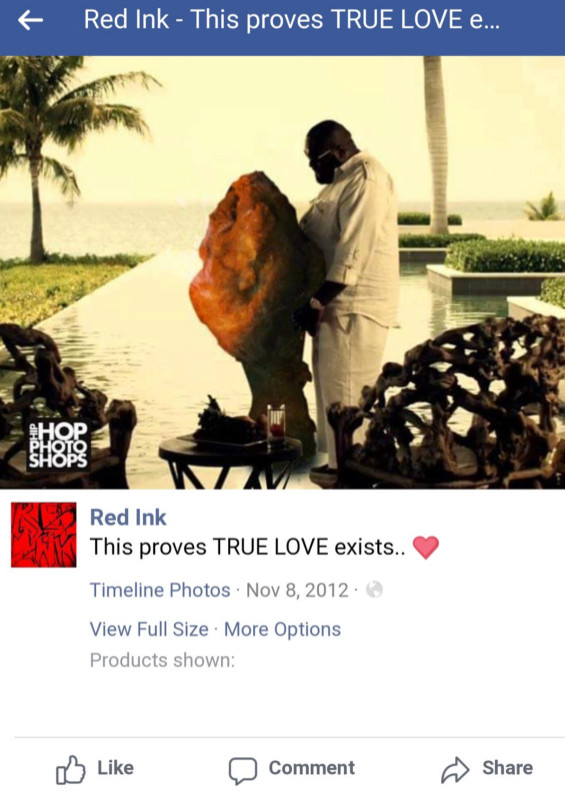
Task: Open the Red Ink page name link
Action: point(128,517)
